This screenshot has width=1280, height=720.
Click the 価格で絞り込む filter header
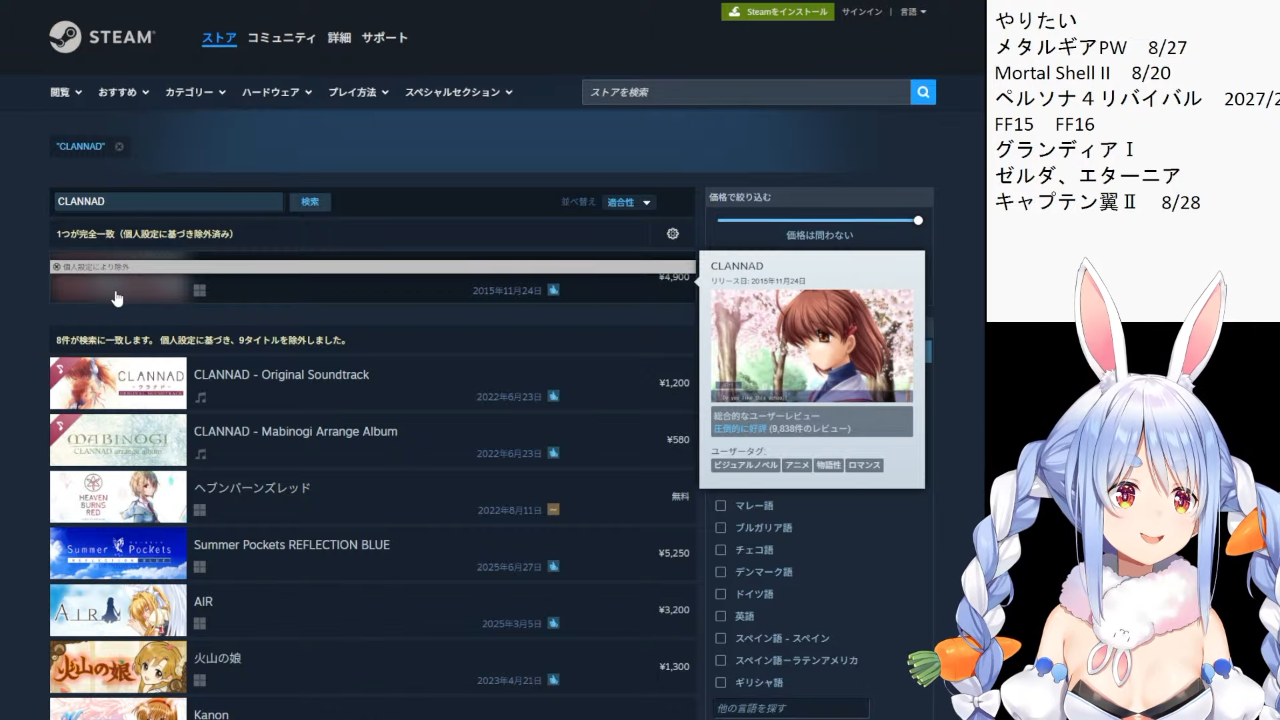click(x=819, y=197)
